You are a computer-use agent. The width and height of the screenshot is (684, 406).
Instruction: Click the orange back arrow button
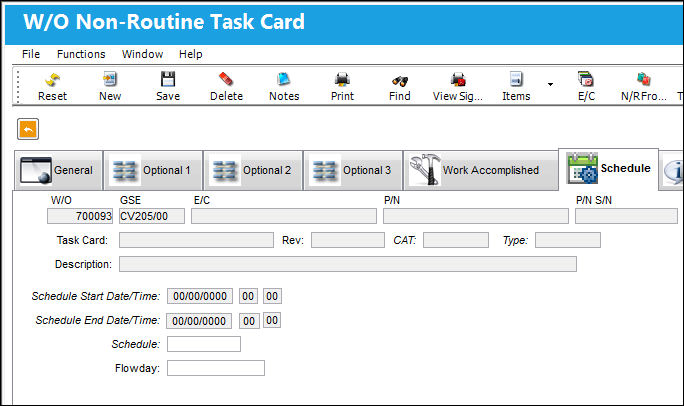click(28, 129)
